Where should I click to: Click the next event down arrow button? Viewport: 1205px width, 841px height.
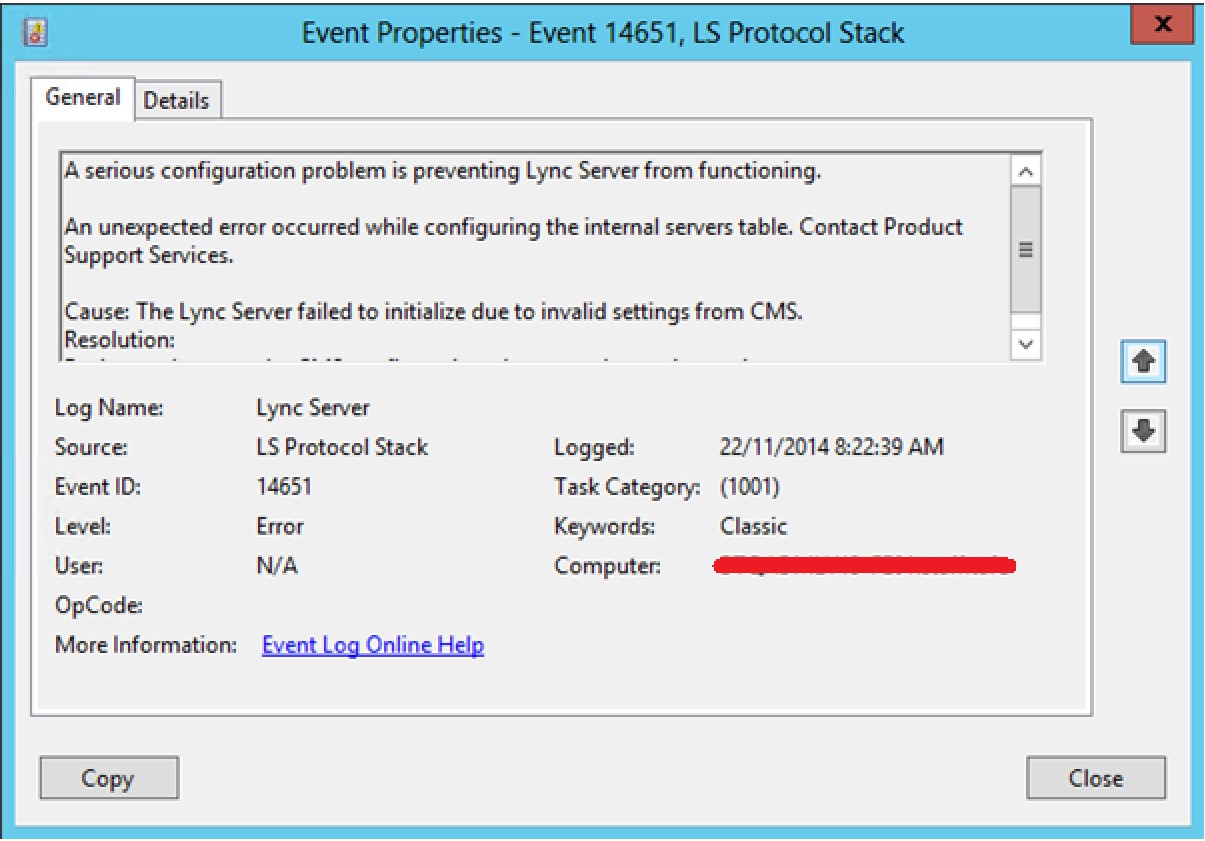coord(1143,430)
